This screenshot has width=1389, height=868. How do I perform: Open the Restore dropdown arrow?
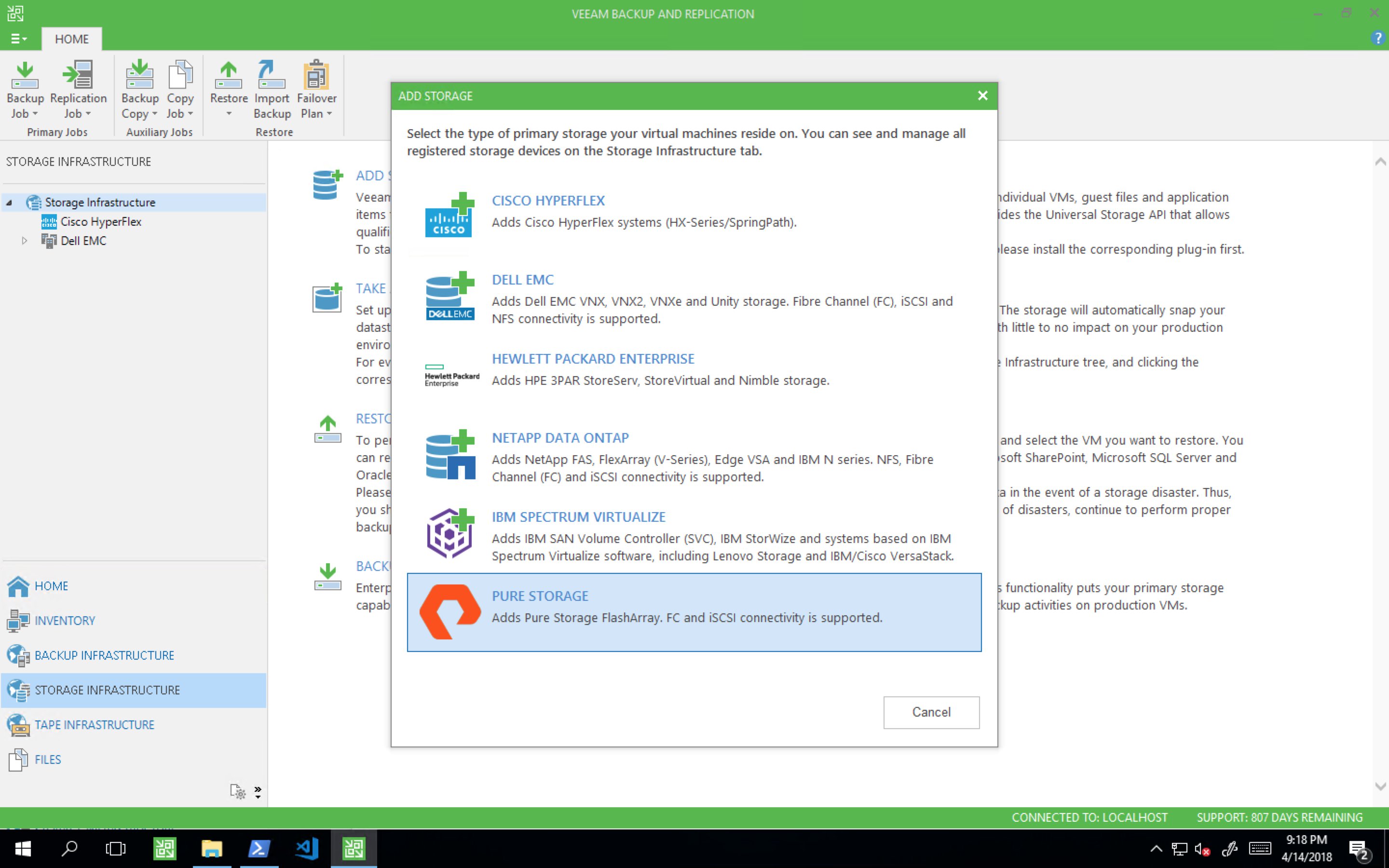229,114
